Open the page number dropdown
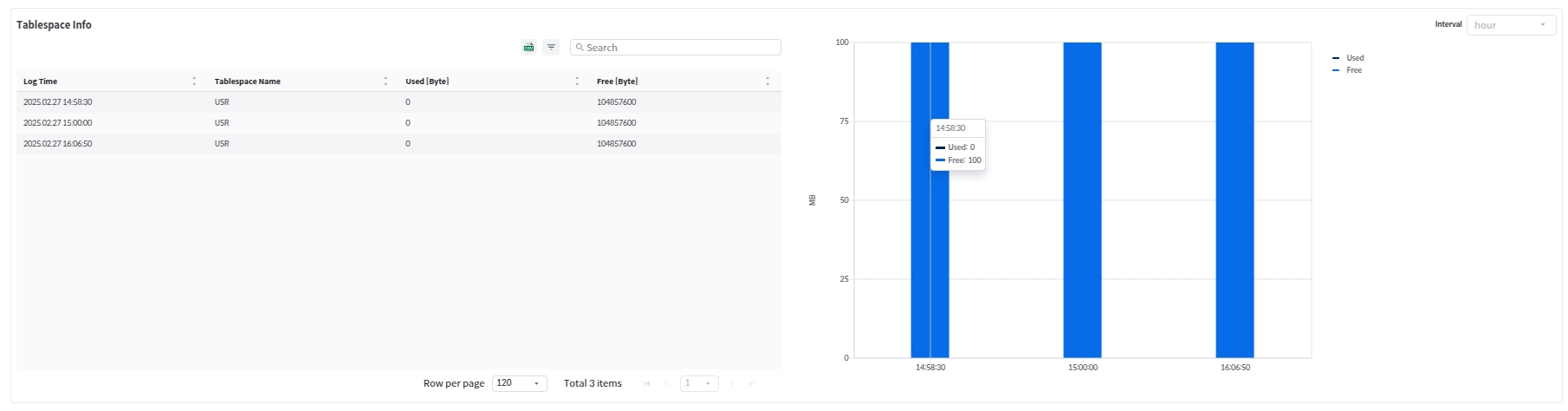The image size is (1568, 411). 698,383
